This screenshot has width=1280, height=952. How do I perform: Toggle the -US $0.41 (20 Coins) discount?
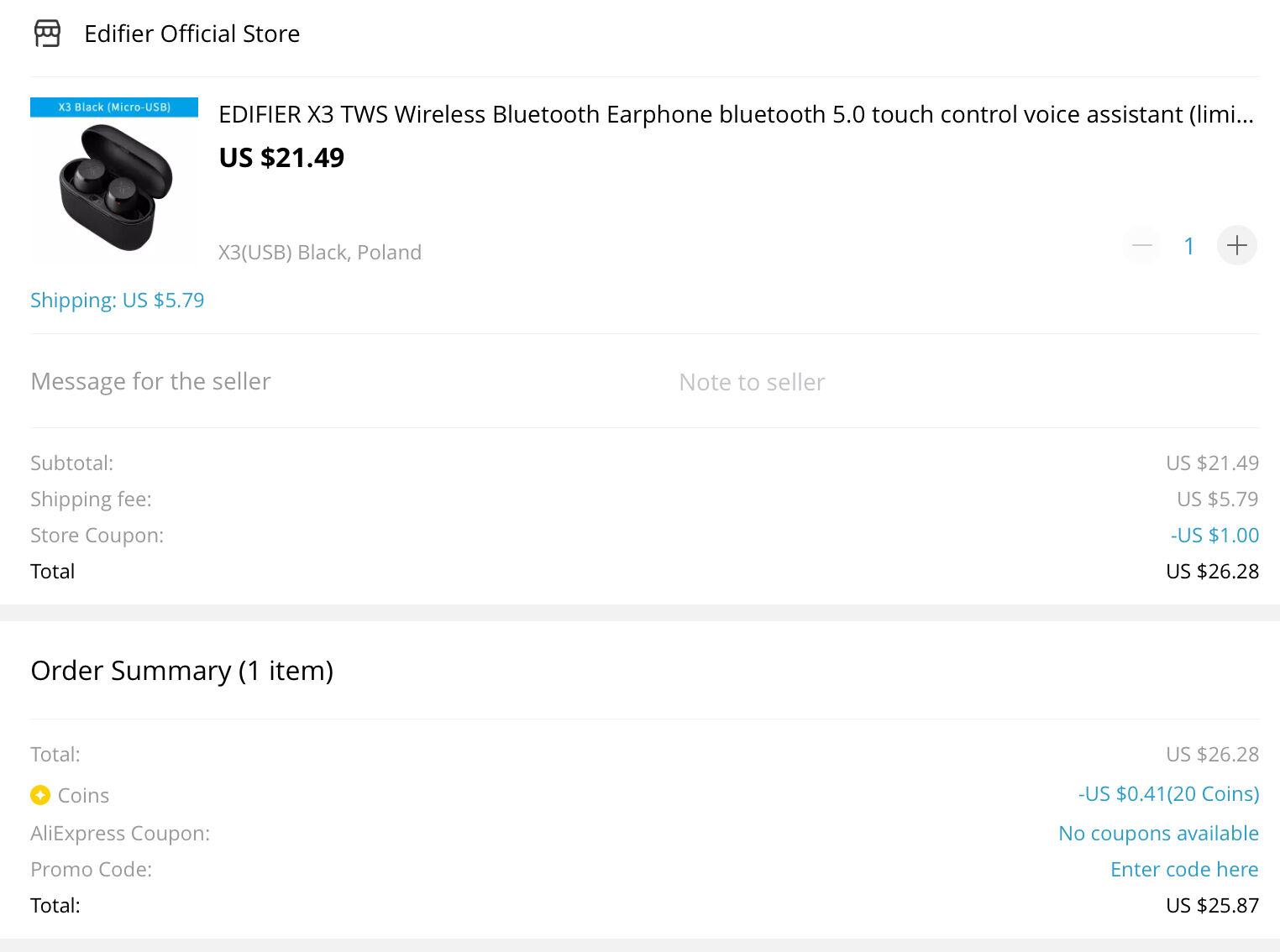pyautogui.click(x=1168, y=793)
